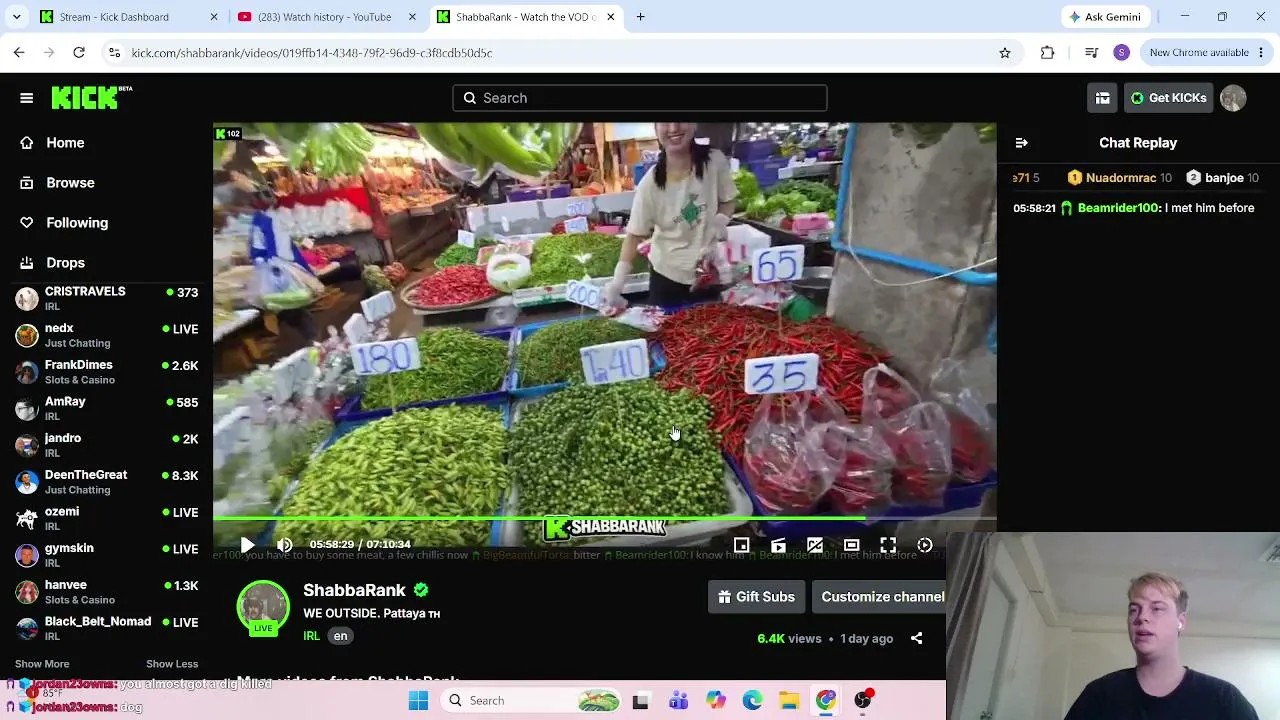Open Drops in the sidebar
The width and height of the screenshot is (1280, 720).
[x=65, y=263]
